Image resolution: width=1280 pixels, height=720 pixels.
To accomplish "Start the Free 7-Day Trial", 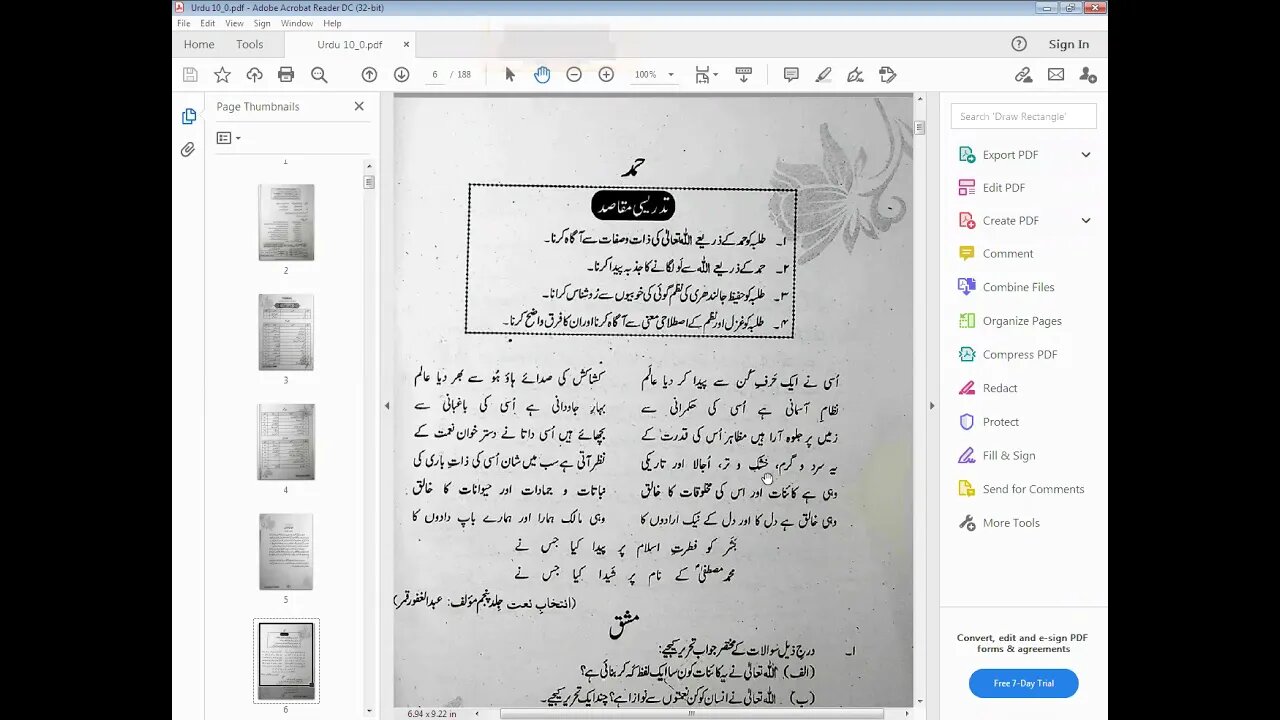I will click(1023, 684).
